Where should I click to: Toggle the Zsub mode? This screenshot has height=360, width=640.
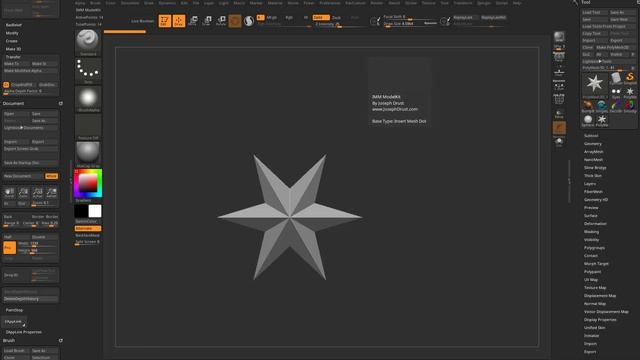tap(336, 18)
